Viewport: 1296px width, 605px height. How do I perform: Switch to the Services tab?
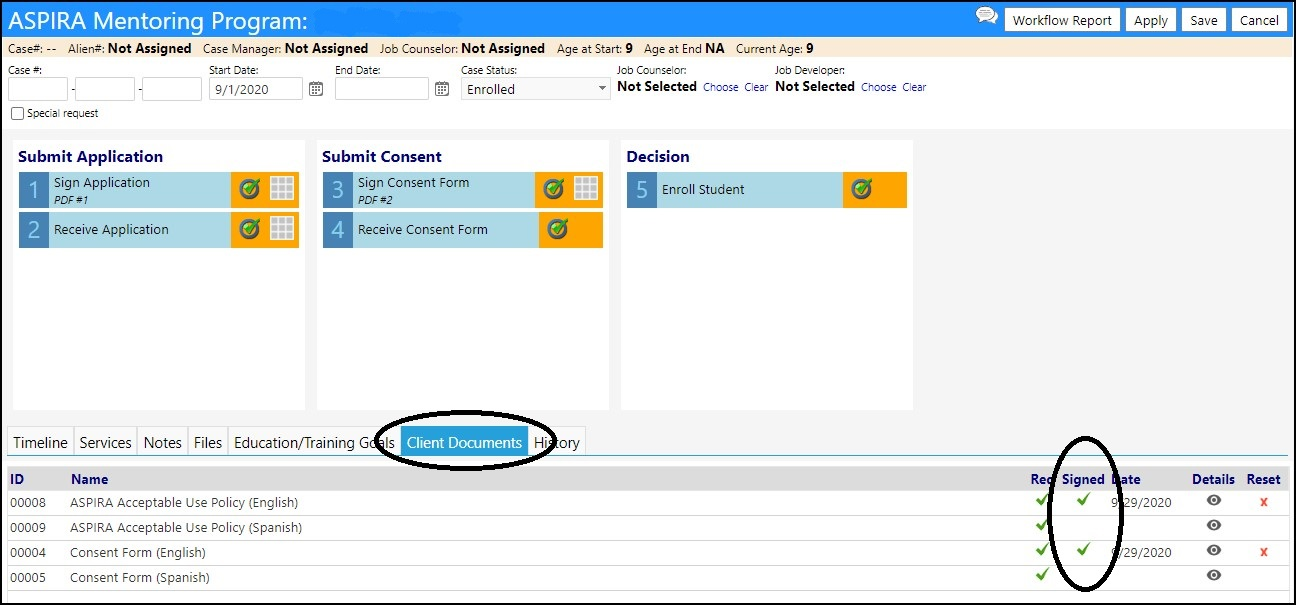point(105,442)
